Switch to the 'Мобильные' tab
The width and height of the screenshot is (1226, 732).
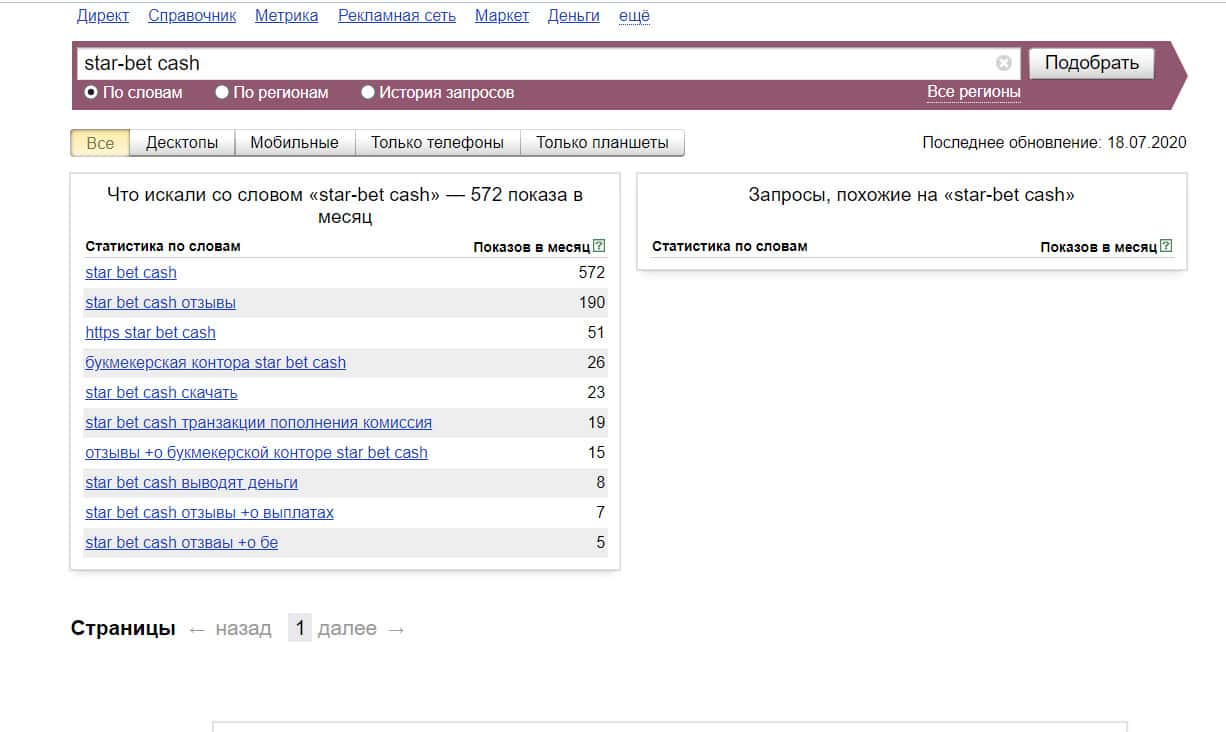point(294,143)
